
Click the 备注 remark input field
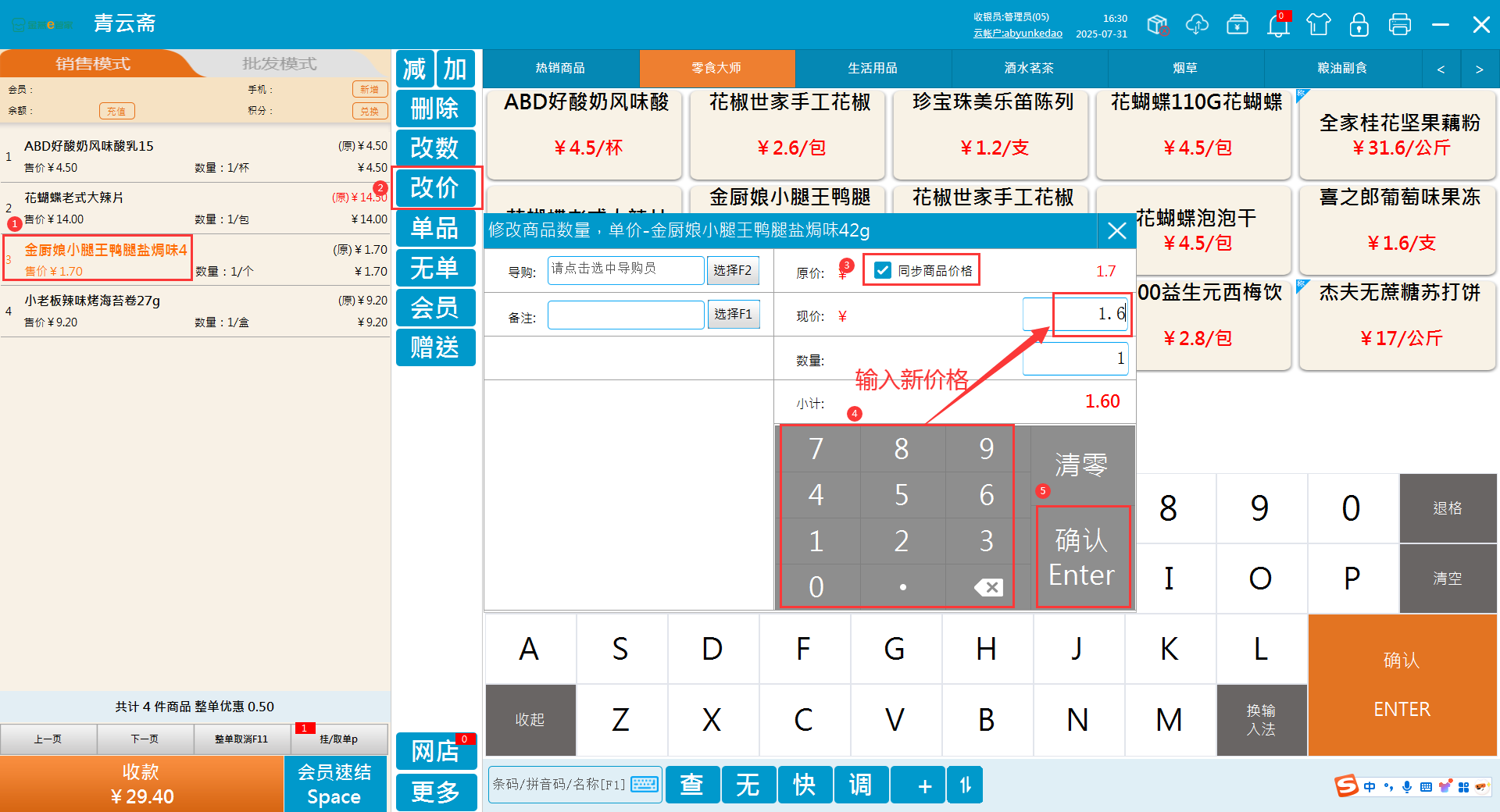pyautogui.click(x=625, y=315)
